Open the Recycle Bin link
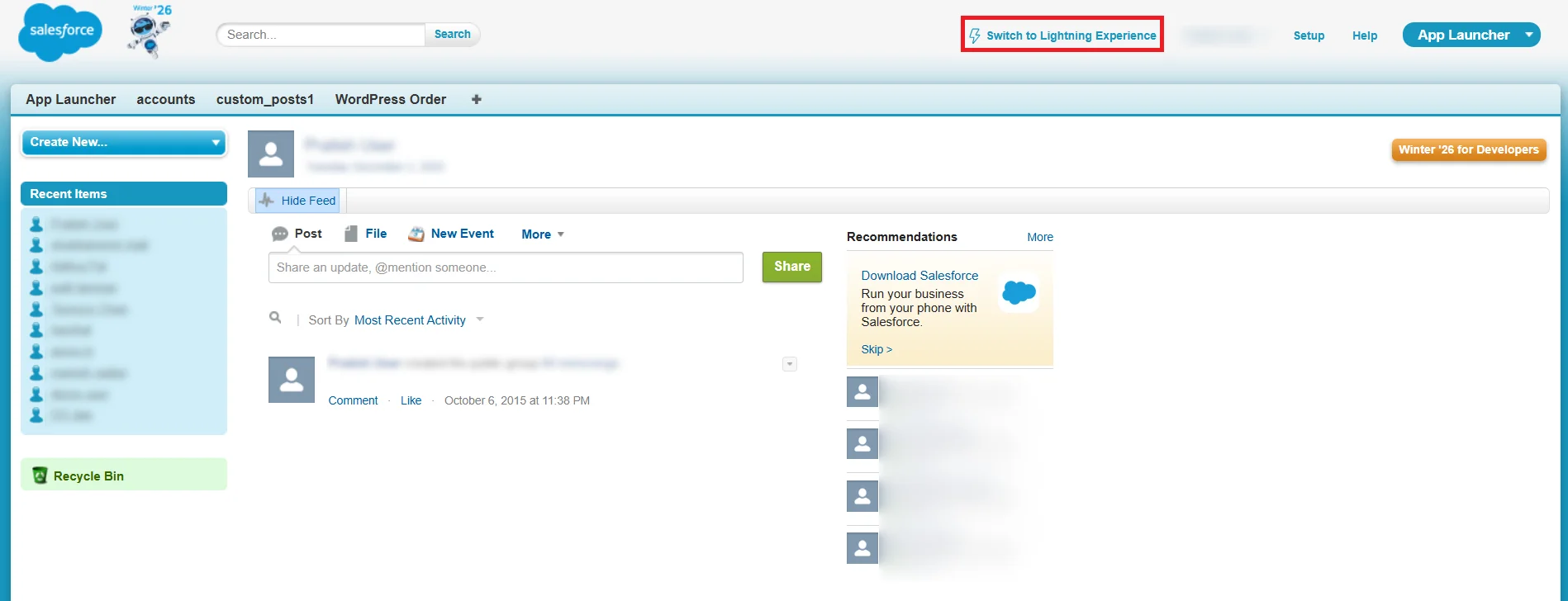1568x601 pixels. (x=88, y=476)
